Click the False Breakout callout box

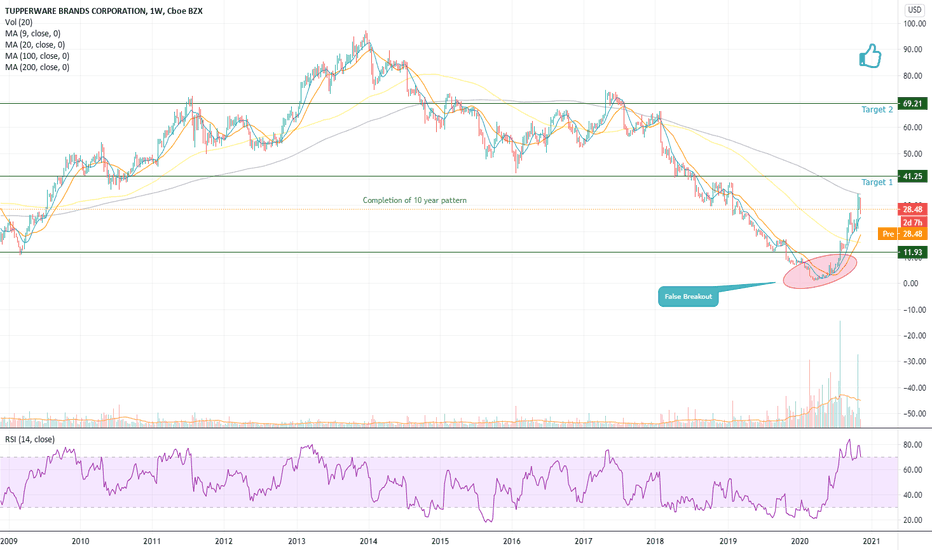click(x=688, y=297)
